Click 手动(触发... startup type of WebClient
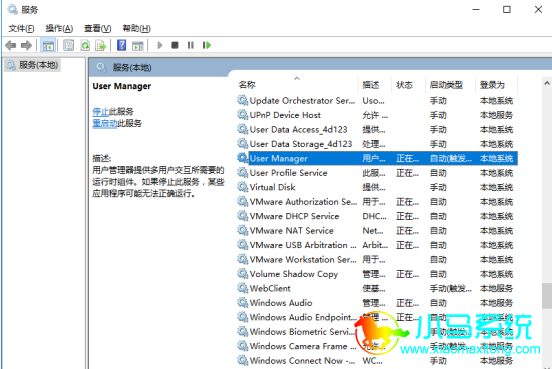This screenshot has height=369, width=552. (451, 289)
